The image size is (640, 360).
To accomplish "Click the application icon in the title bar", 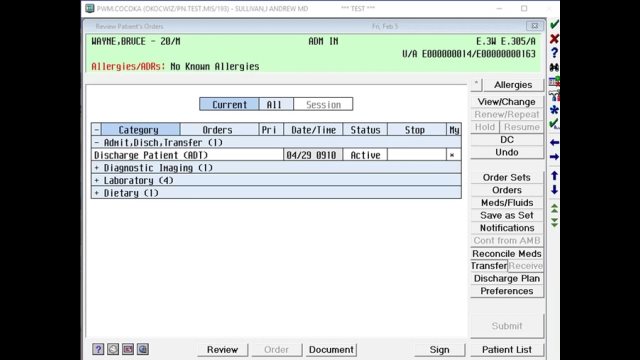I will click(x=90, y=8).
